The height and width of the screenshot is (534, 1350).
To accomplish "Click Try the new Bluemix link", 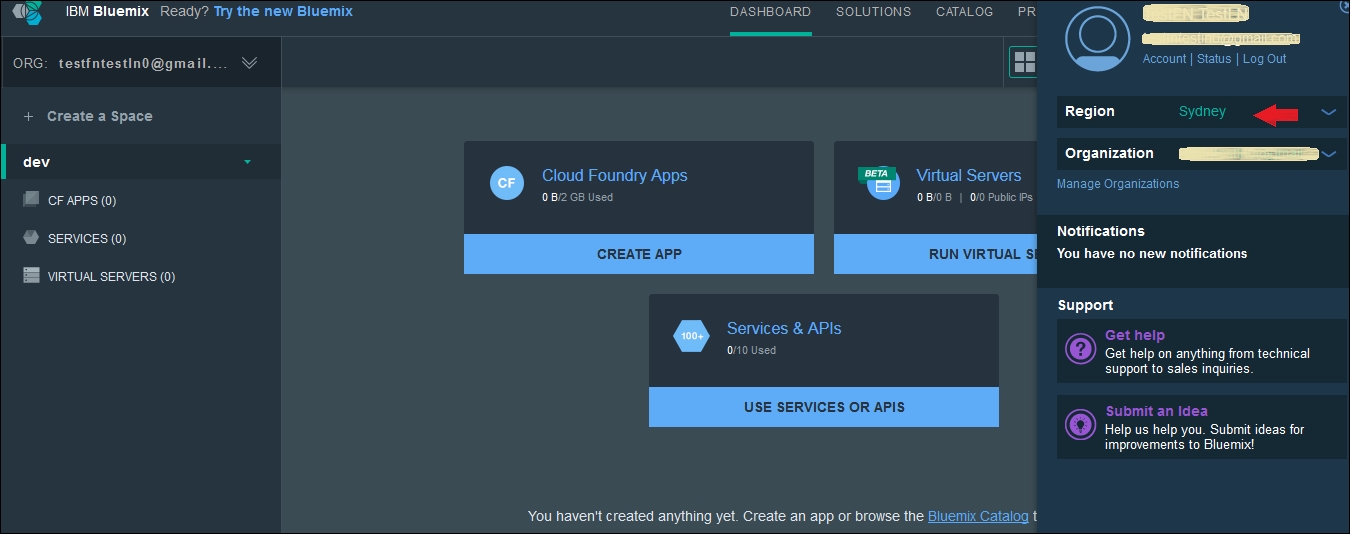I will pos(283,12).
